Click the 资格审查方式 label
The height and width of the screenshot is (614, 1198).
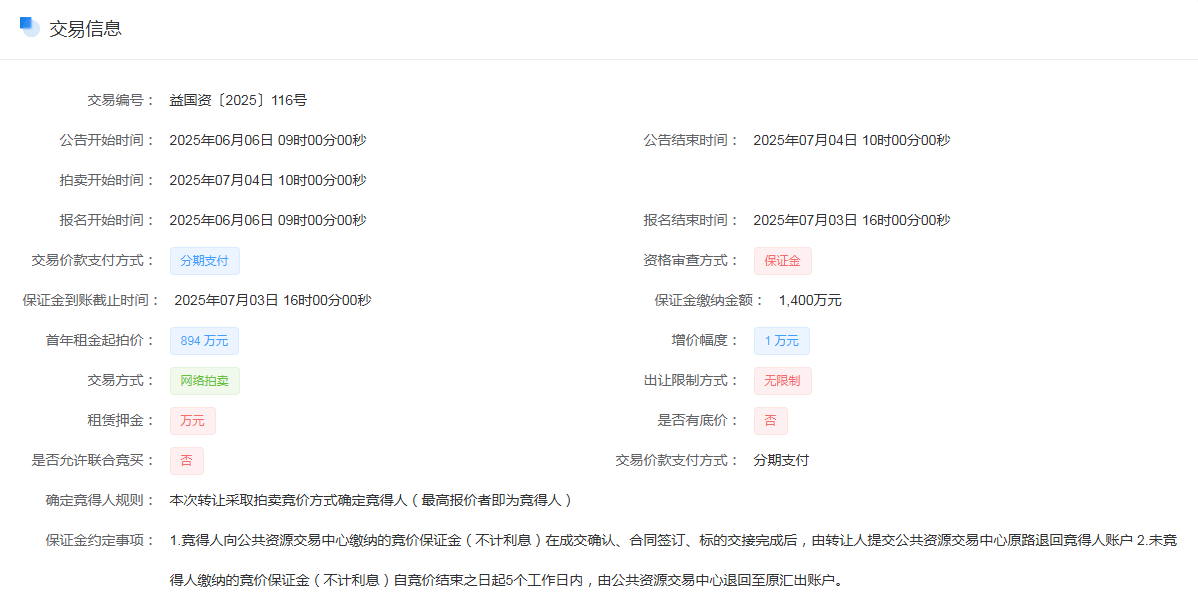click(x=691, y=260)
